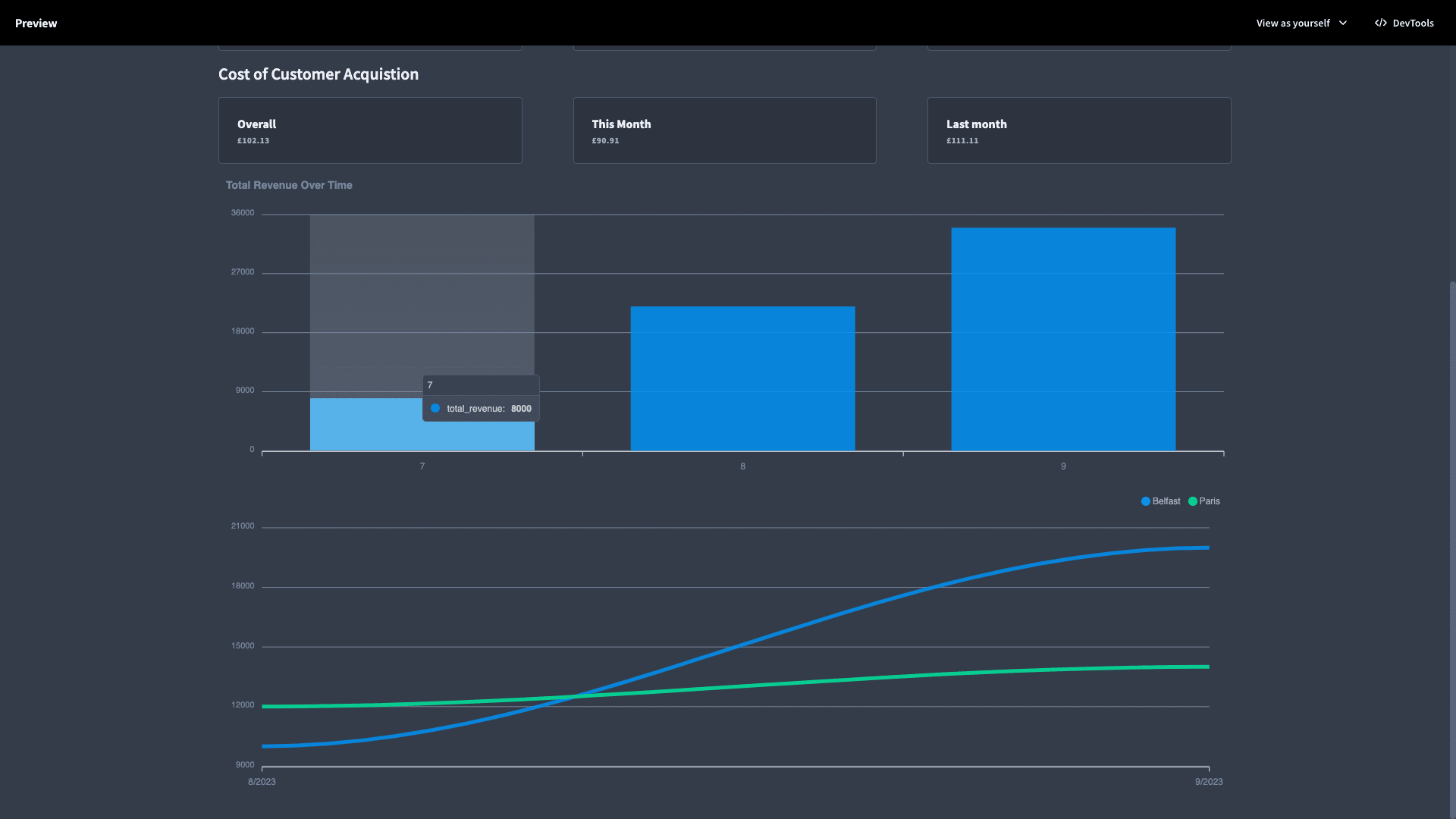The height and width of the screenshot is (819, 1456).
Task: Click the Paris green legend dot
Action: tap(1192, 501)
